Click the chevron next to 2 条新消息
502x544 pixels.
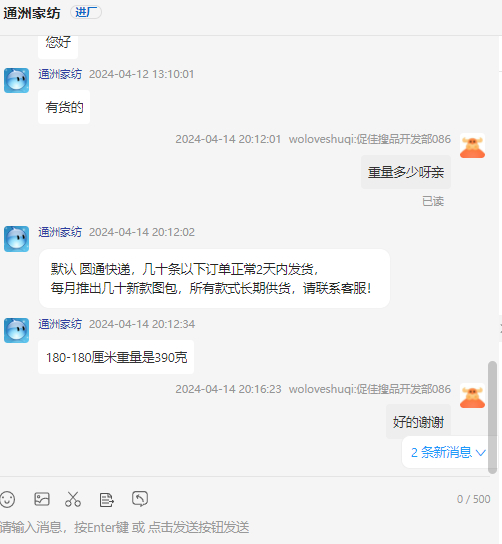480,453
